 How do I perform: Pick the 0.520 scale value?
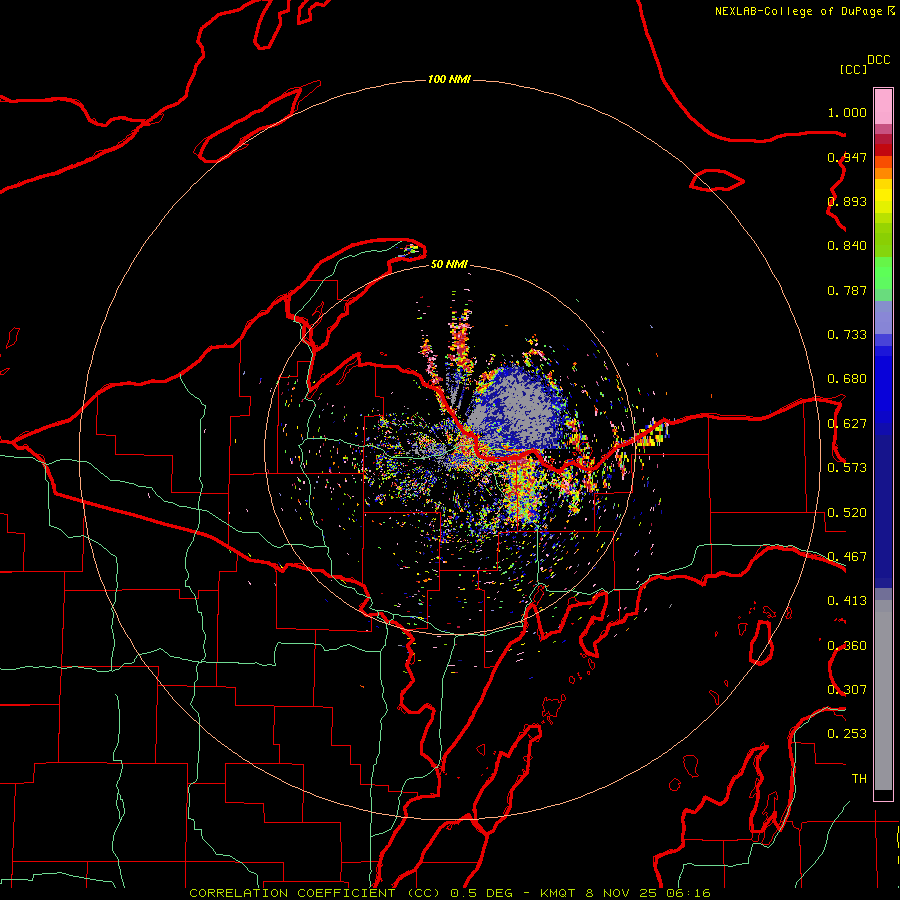pyautogui.click(x=847, y=513)
